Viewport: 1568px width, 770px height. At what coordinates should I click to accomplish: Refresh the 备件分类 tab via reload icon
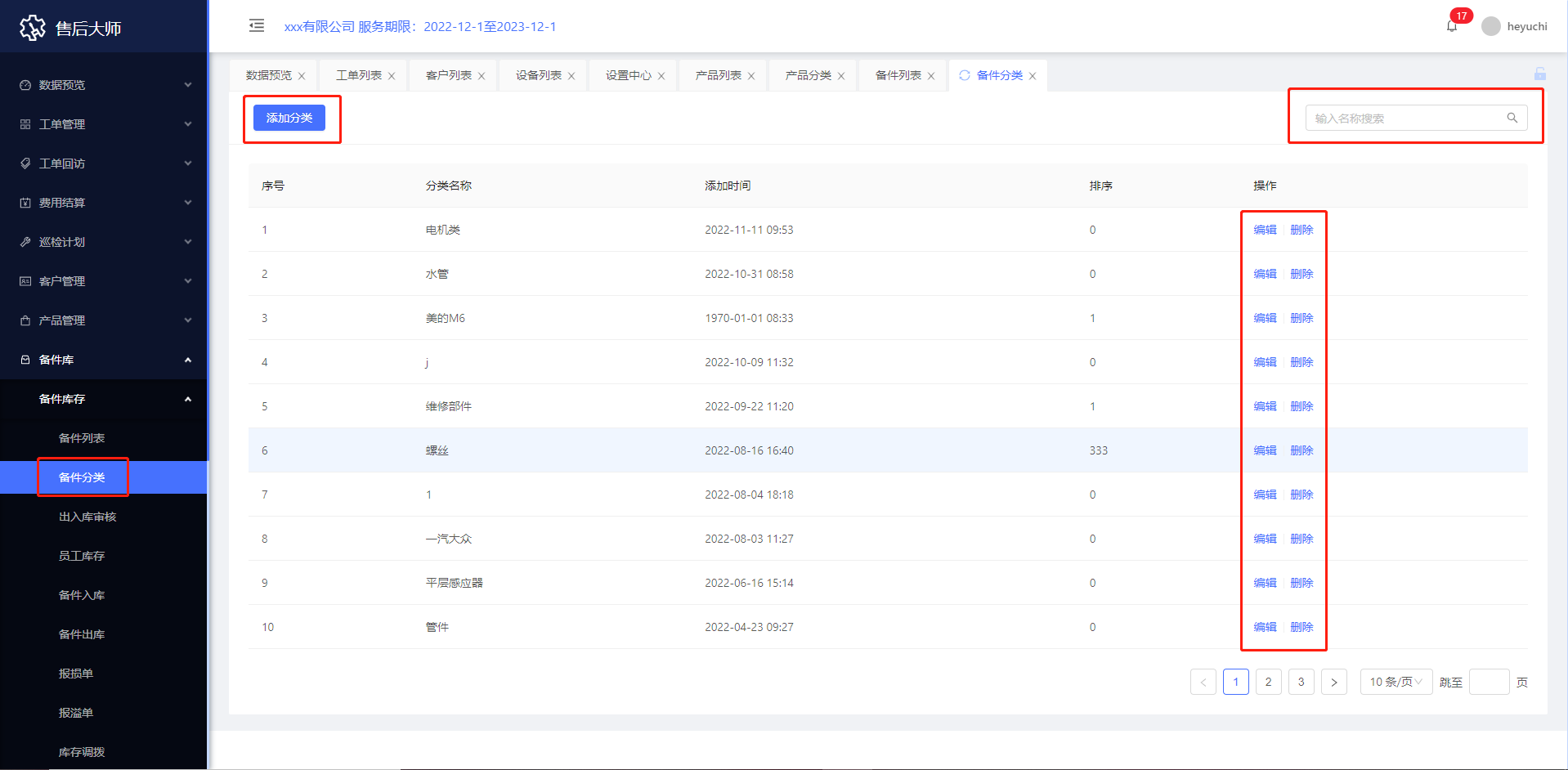click(x=965, y=75)
